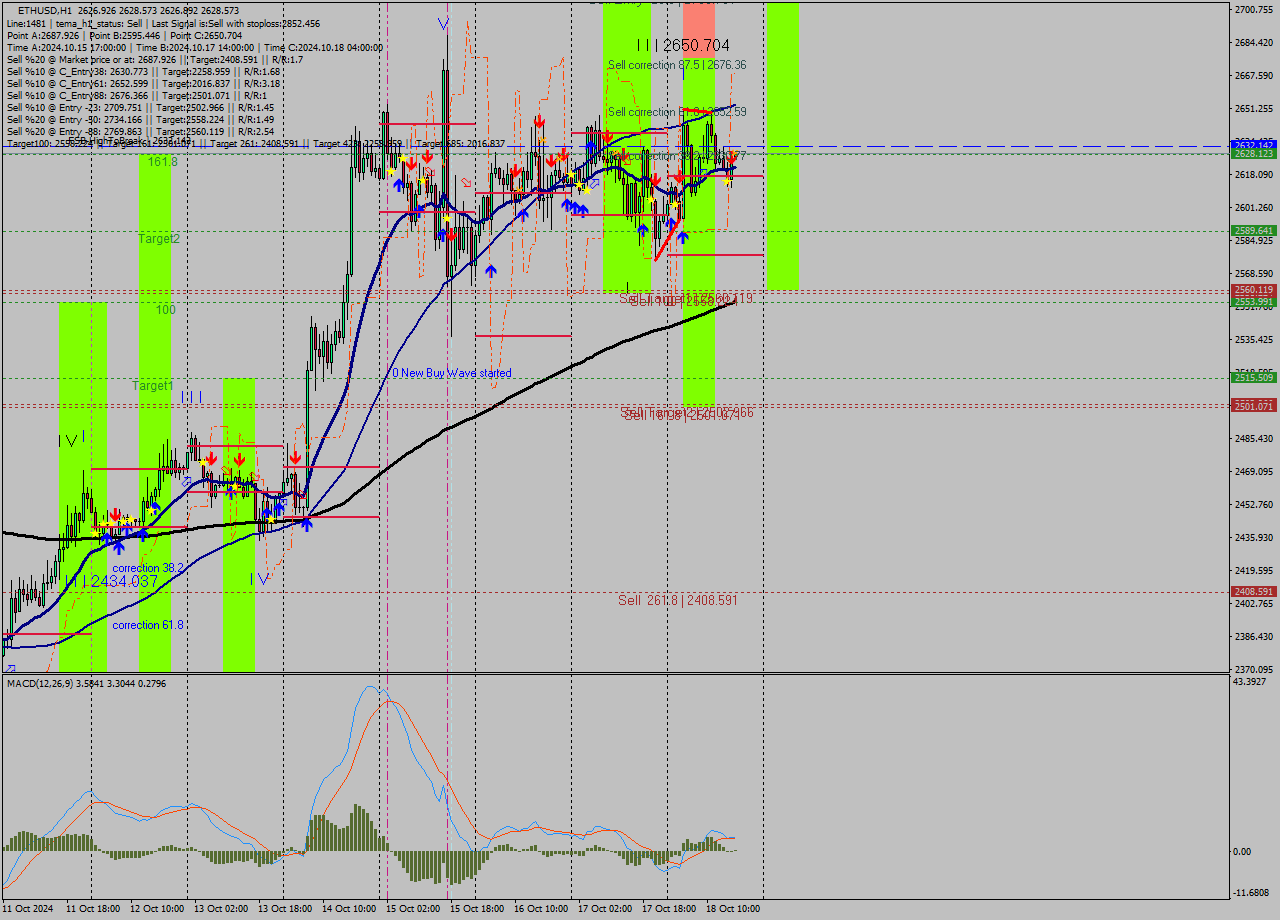Click the '11 Oct 2024' date label
Viewport: 1280px width, 920px height.
point(29,909)
